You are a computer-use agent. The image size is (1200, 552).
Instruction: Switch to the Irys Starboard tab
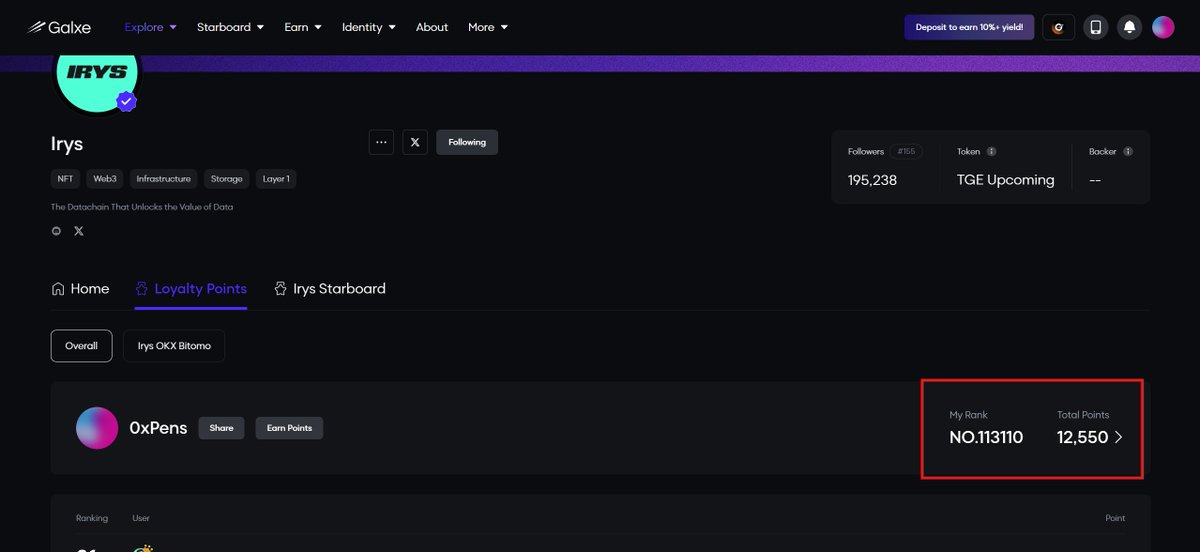tap(330, 289)
